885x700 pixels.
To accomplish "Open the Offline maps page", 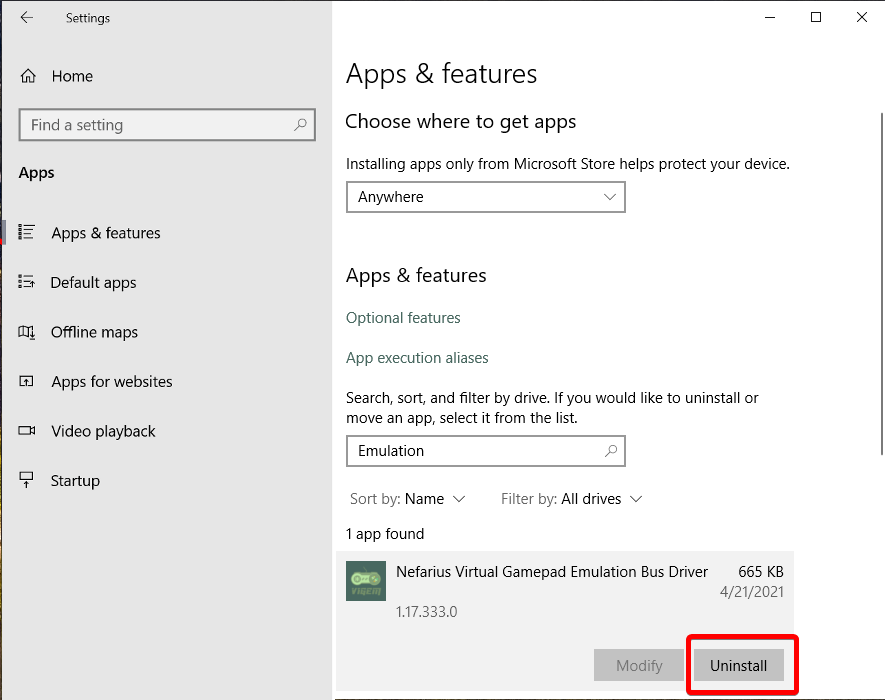I will click(x=94, y=332).
